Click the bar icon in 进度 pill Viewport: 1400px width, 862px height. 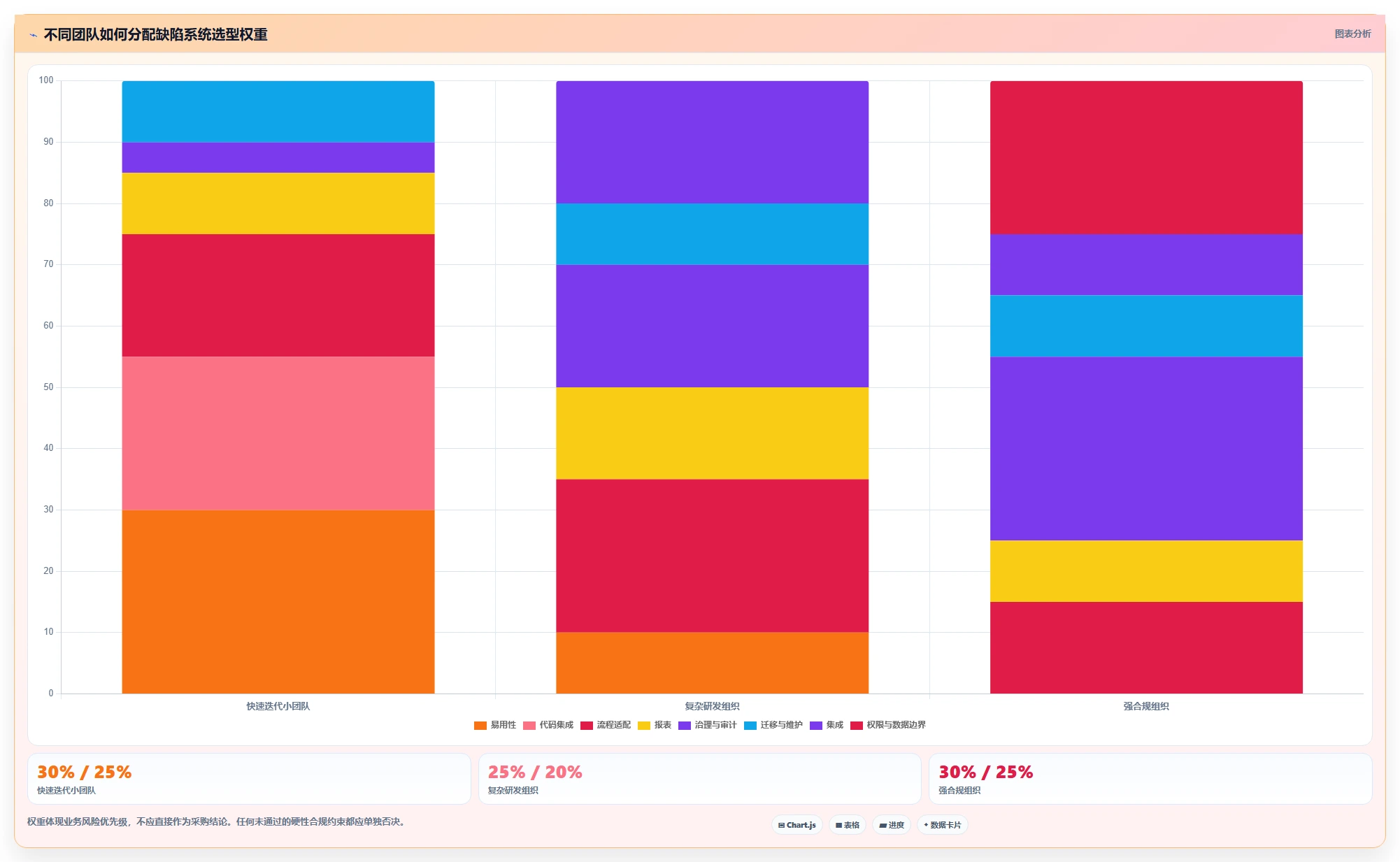(883, 825)
